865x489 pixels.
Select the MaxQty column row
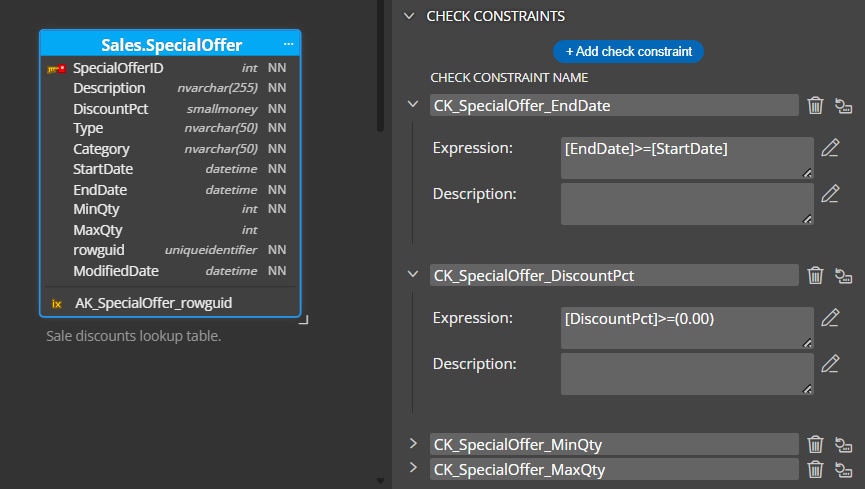click(170, 230)
